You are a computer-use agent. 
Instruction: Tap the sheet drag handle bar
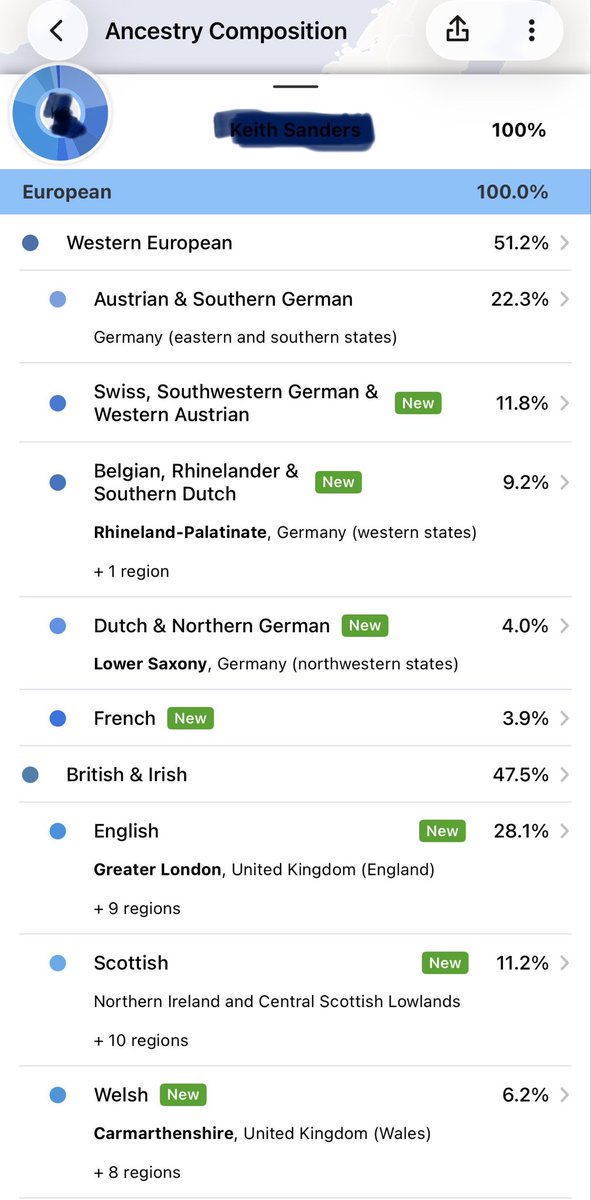point(295,86)
